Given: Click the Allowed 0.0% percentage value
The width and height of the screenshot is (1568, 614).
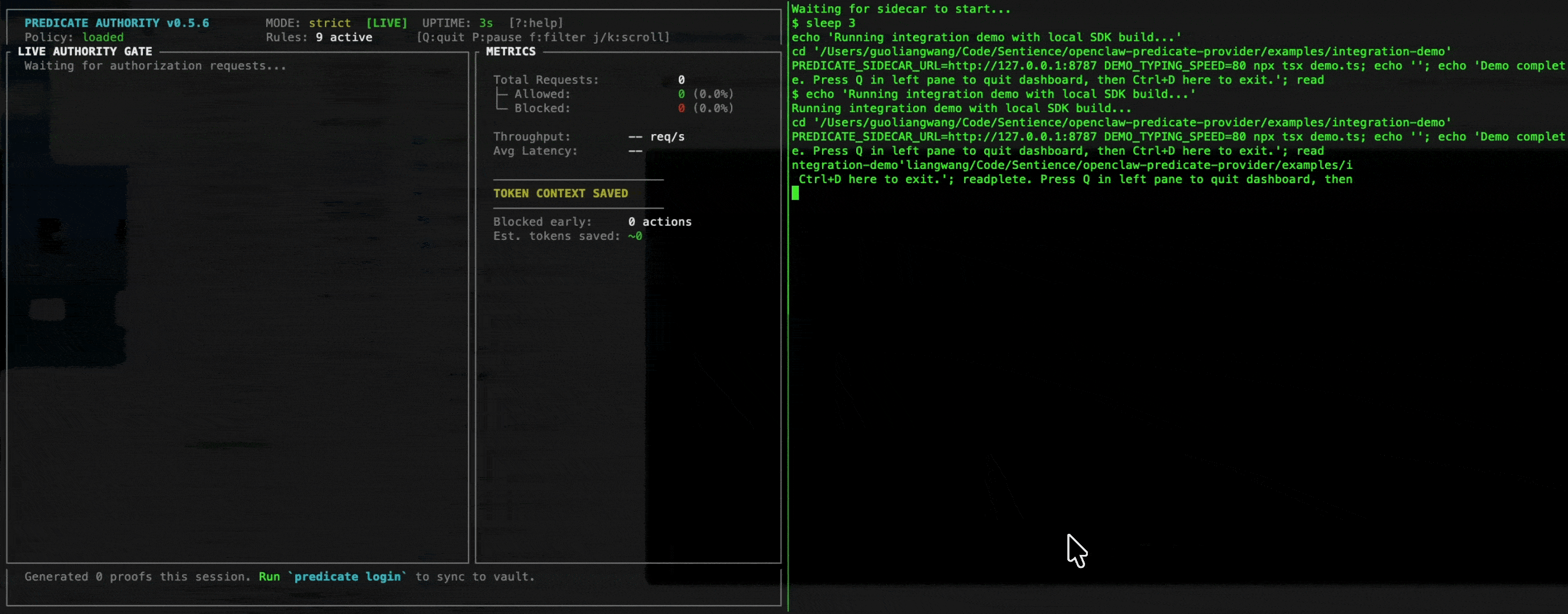Looking at the screenshot, I should coord(713,94).
